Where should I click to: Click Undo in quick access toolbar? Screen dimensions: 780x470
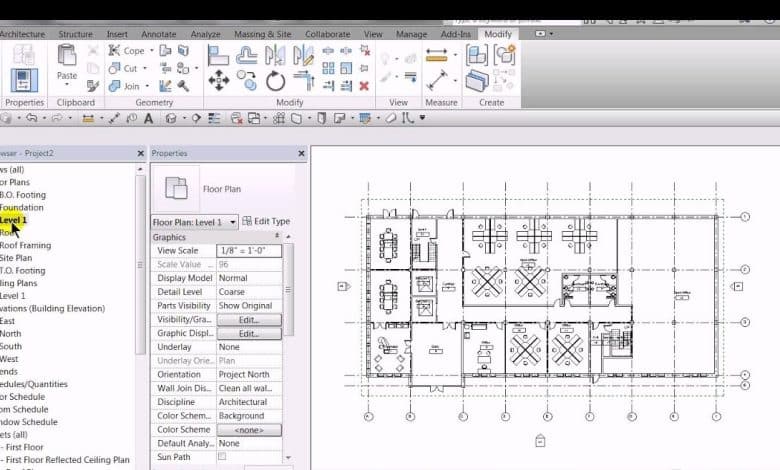tap(32, 118)
